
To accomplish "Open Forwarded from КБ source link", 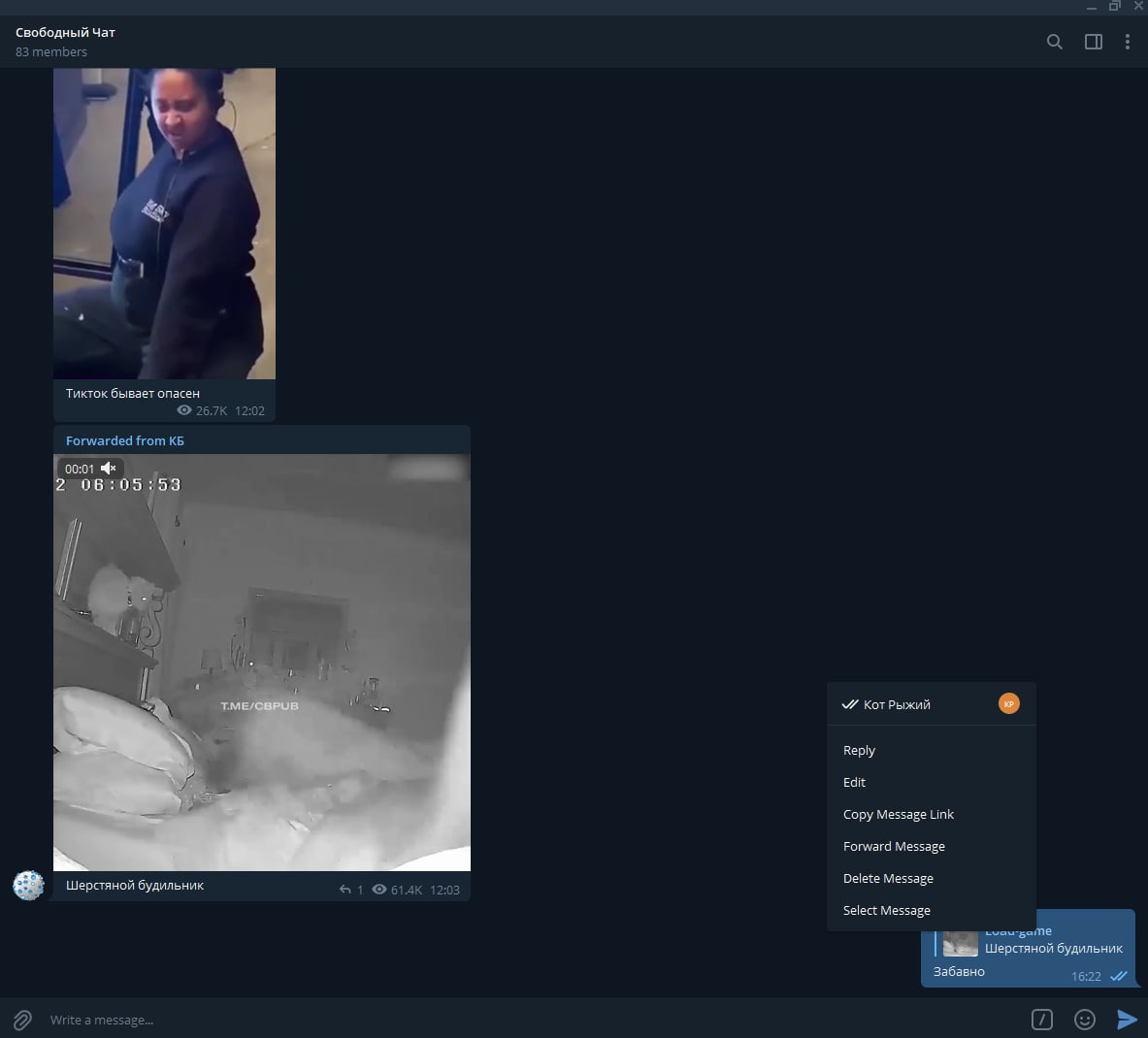I will [x=125, y=440].
